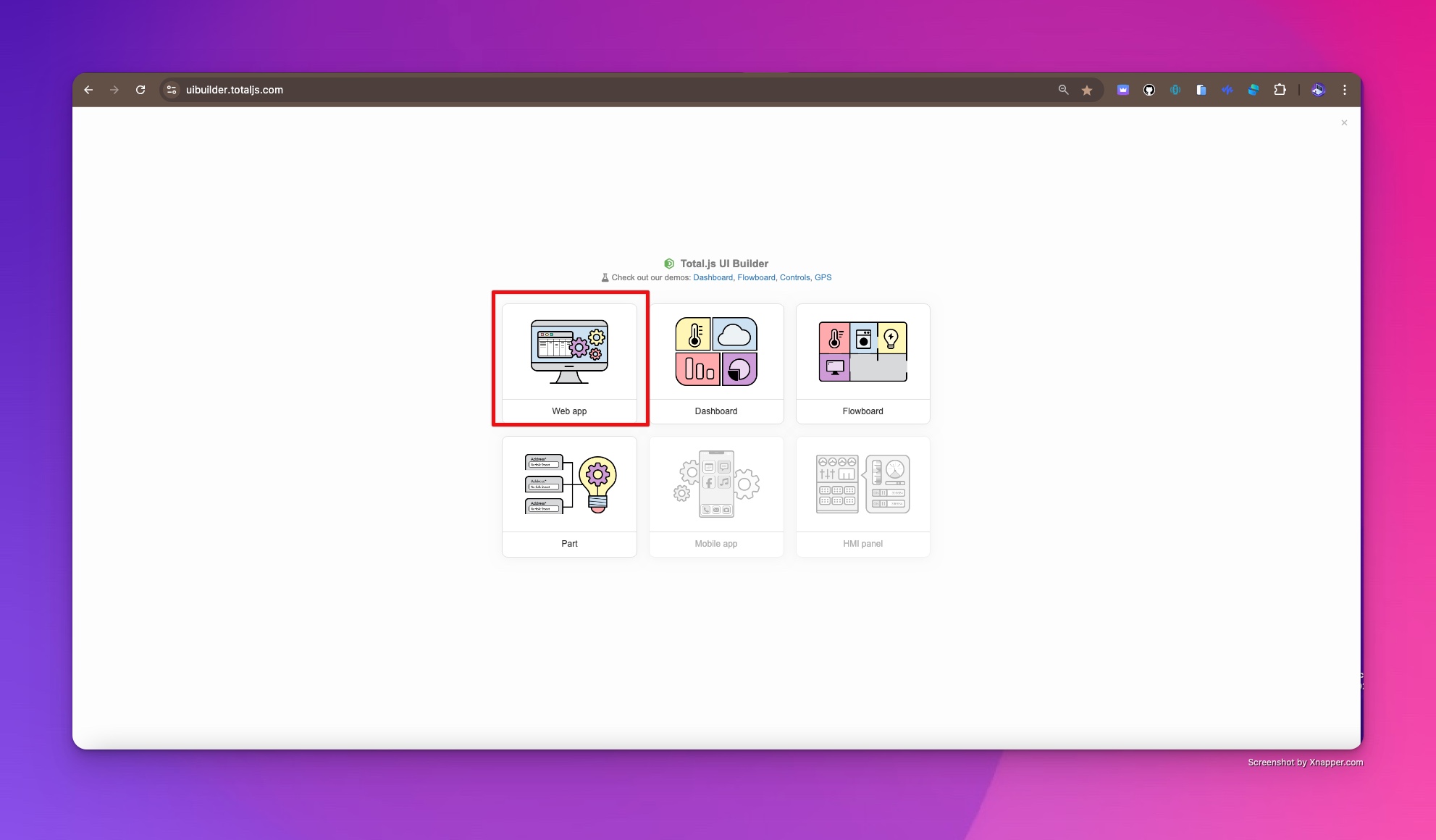Expand browser extensions dropdown
The image size is (1436, 840).
1280,90
